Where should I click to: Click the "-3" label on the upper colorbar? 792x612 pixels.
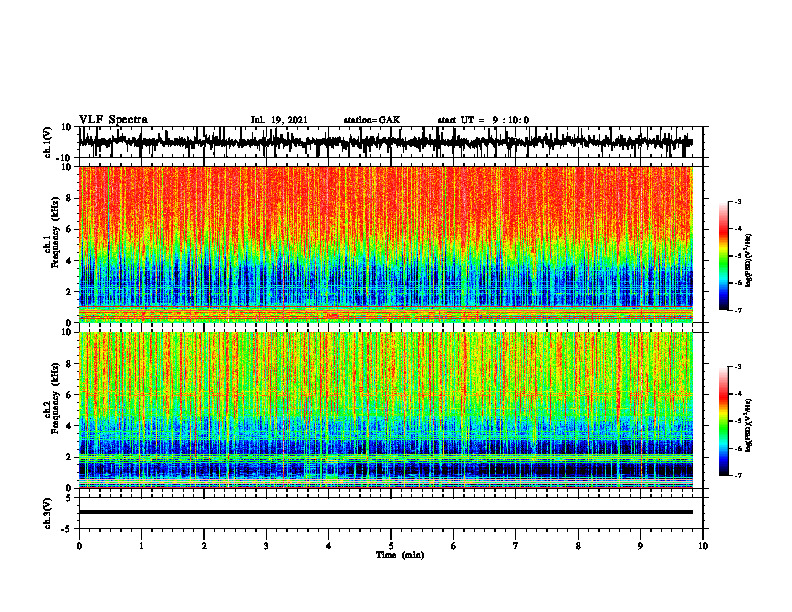[x=737, y=201]
